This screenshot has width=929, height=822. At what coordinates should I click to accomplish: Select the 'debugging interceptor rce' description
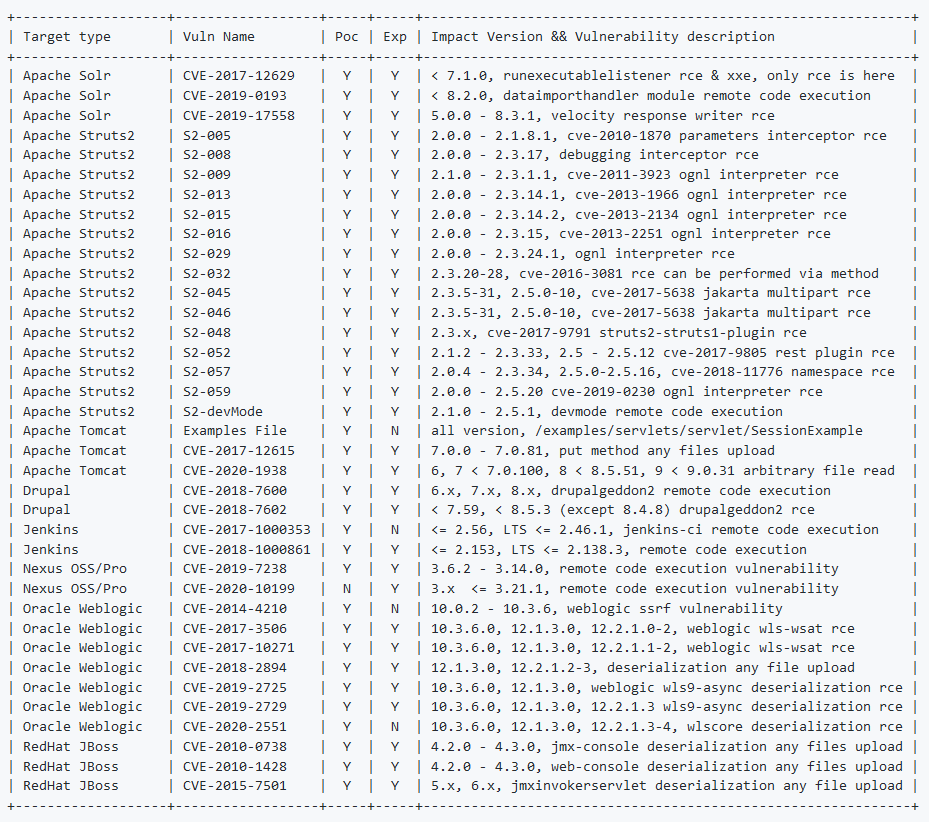[x=658, y=155]
